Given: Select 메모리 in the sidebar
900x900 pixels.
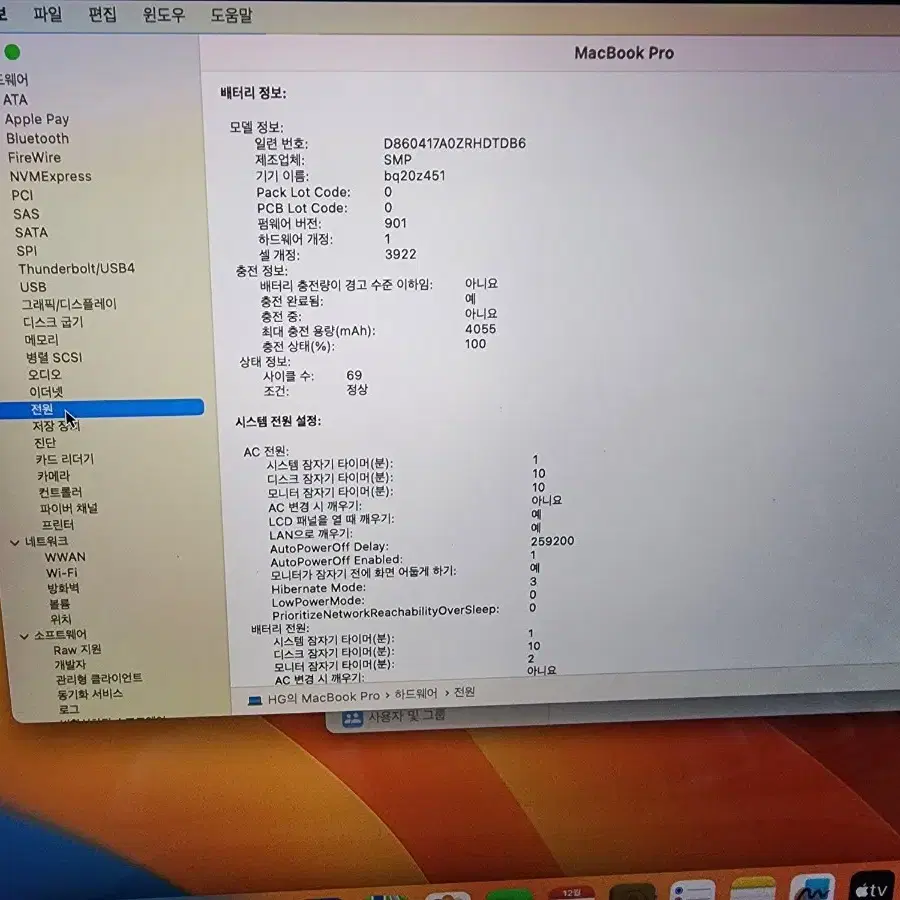Looking at the screenshot, I should pos(41,340).
